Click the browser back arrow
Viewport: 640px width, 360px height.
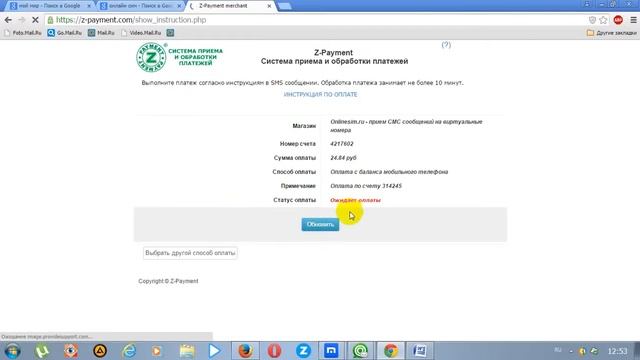(x=8, y=20)
